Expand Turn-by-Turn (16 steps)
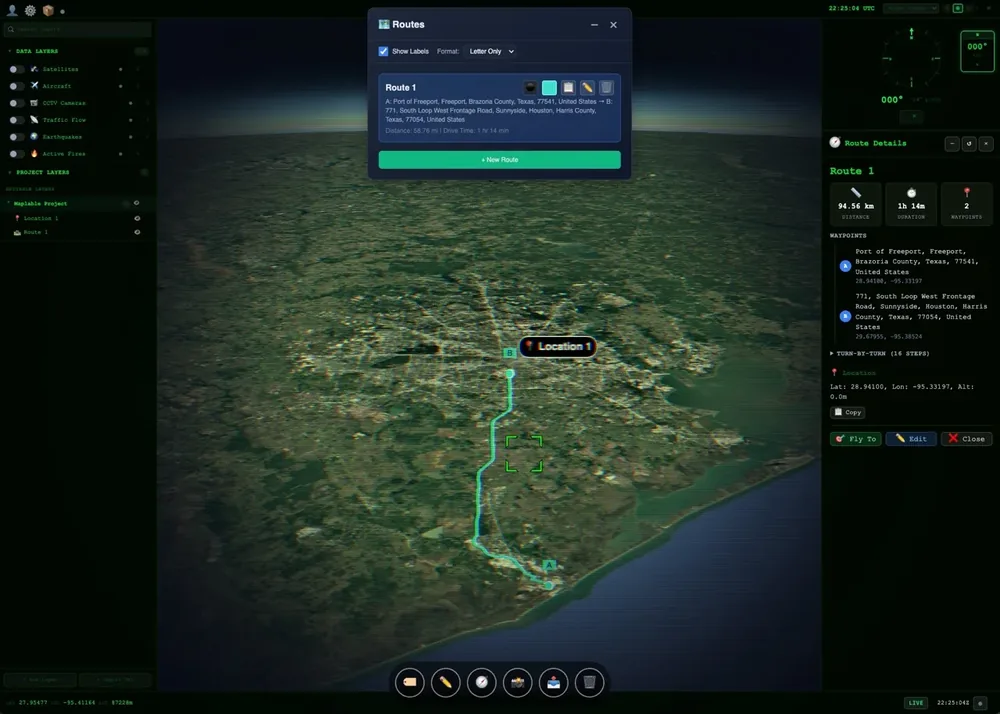 [879, 353]
